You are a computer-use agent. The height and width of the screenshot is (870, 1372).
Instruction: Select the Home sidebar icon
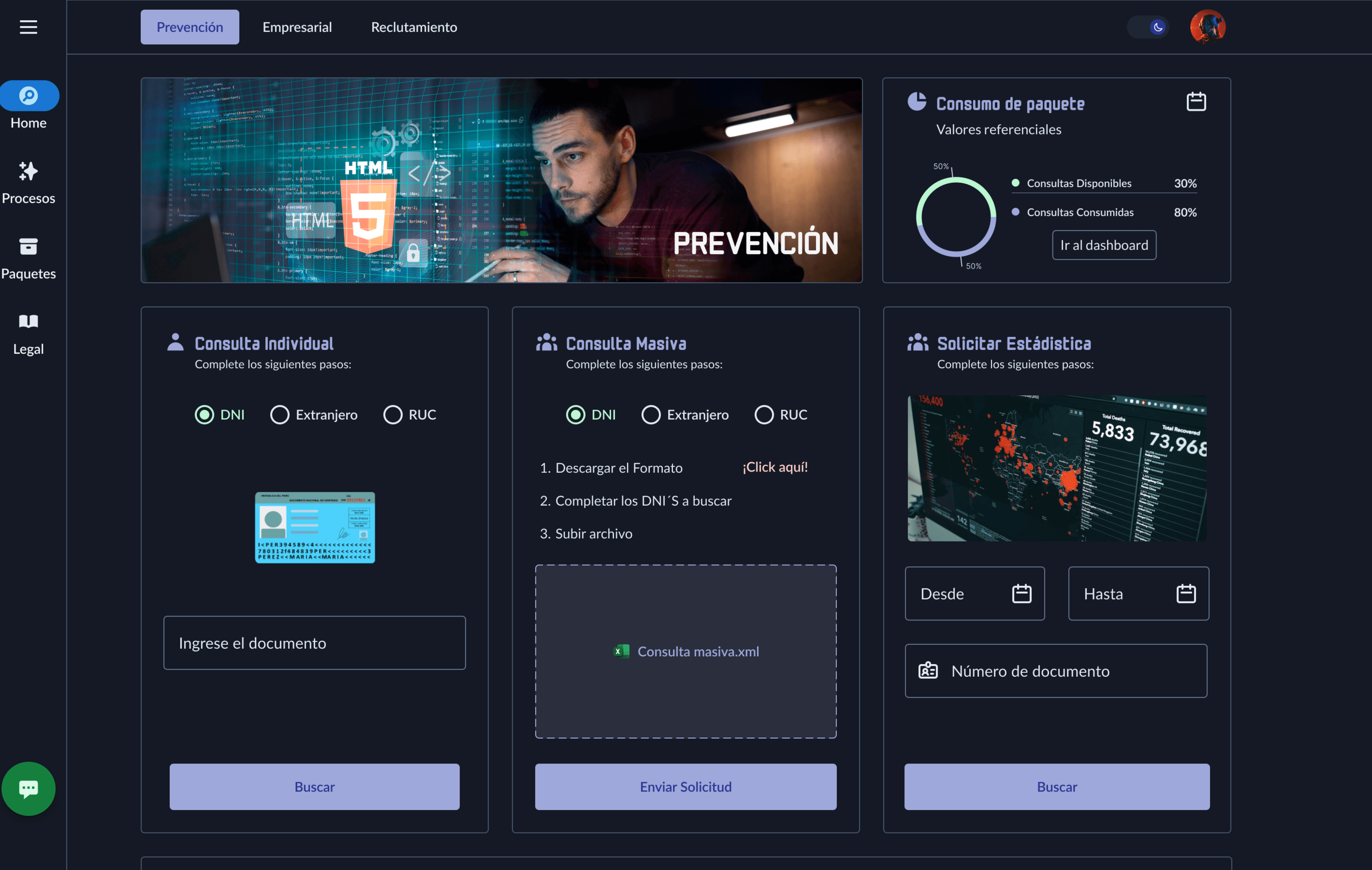pyautogui.click(x=28, y=95)
